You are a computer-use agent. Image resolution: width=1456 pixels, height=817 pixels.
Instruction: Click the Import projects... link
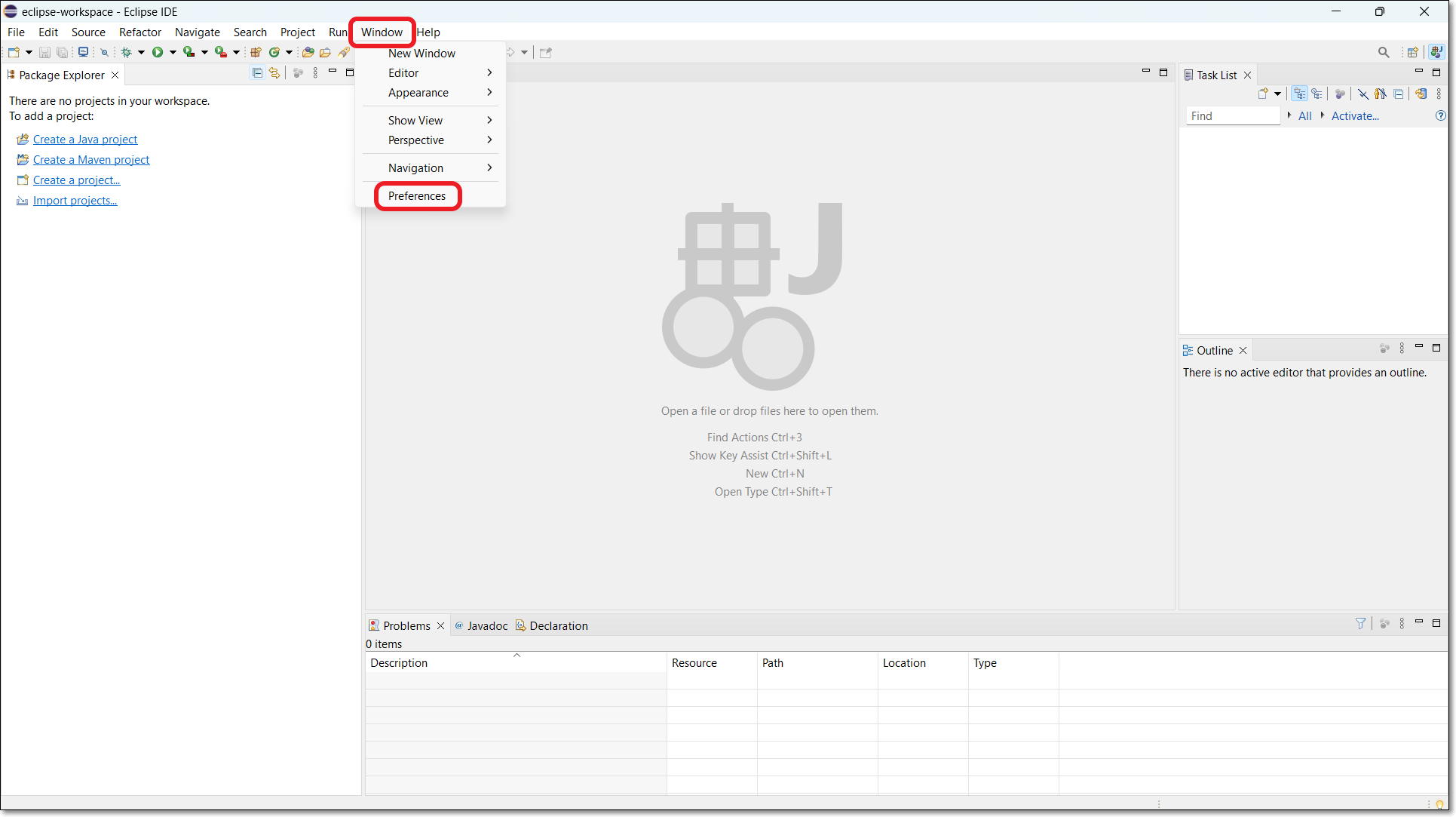point(75,201)
